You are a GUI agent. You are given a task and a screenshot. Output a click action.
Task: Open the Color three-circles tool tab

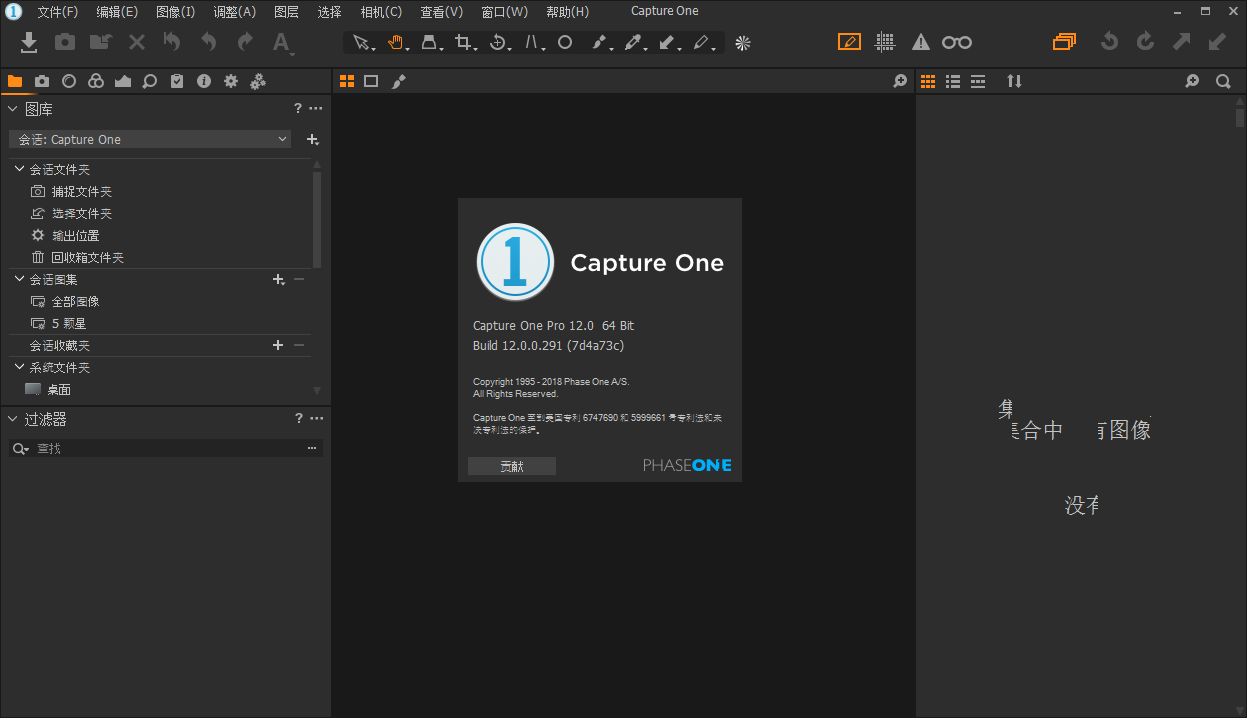click(x=96, y=81)
